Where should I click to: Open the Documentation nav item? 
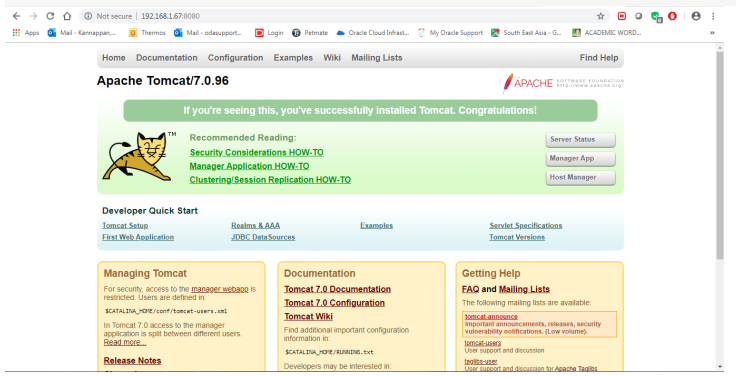pos(167,58)
